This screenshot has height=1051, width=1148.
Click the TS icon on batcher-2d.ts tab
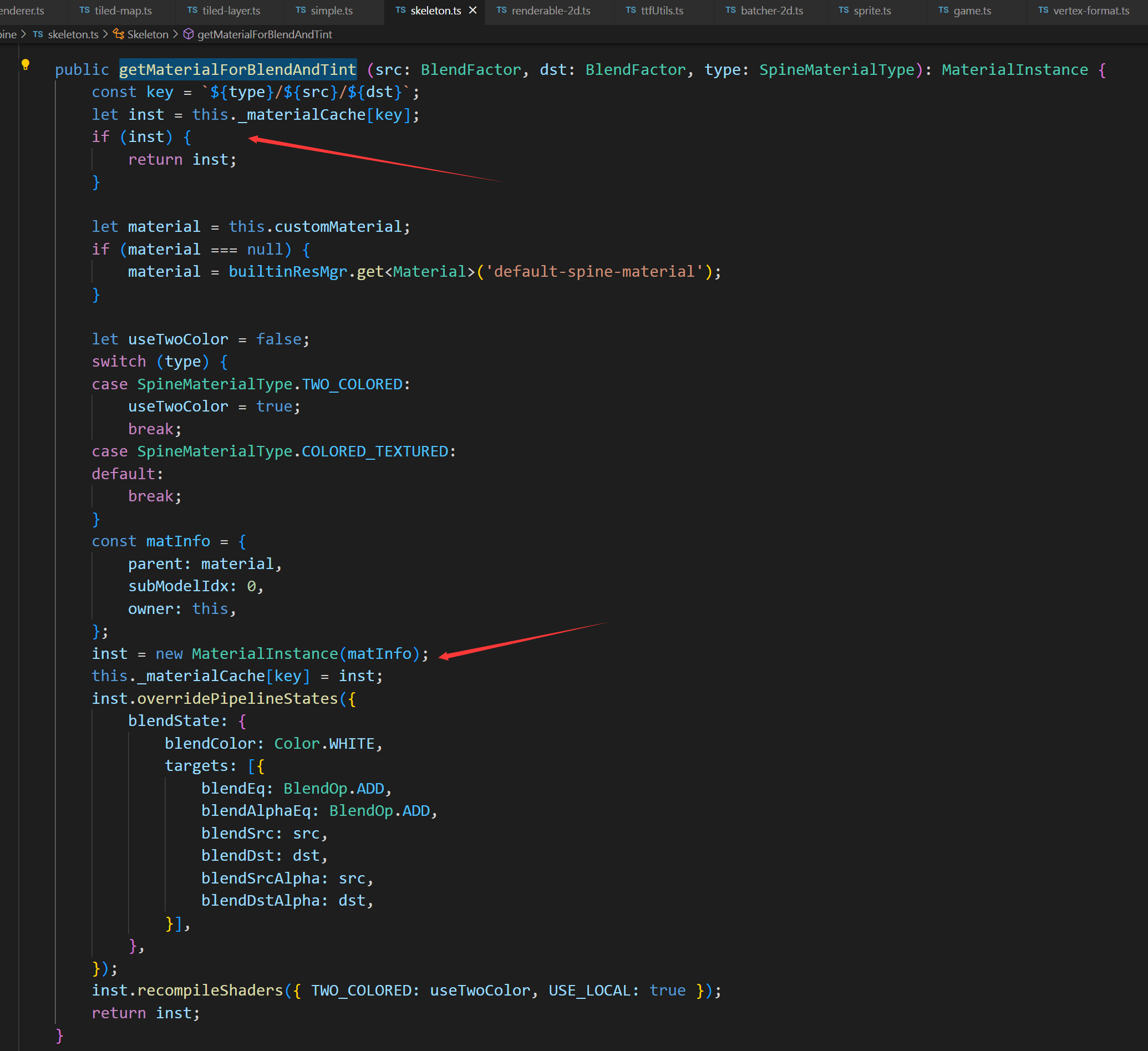click(730, 10)
